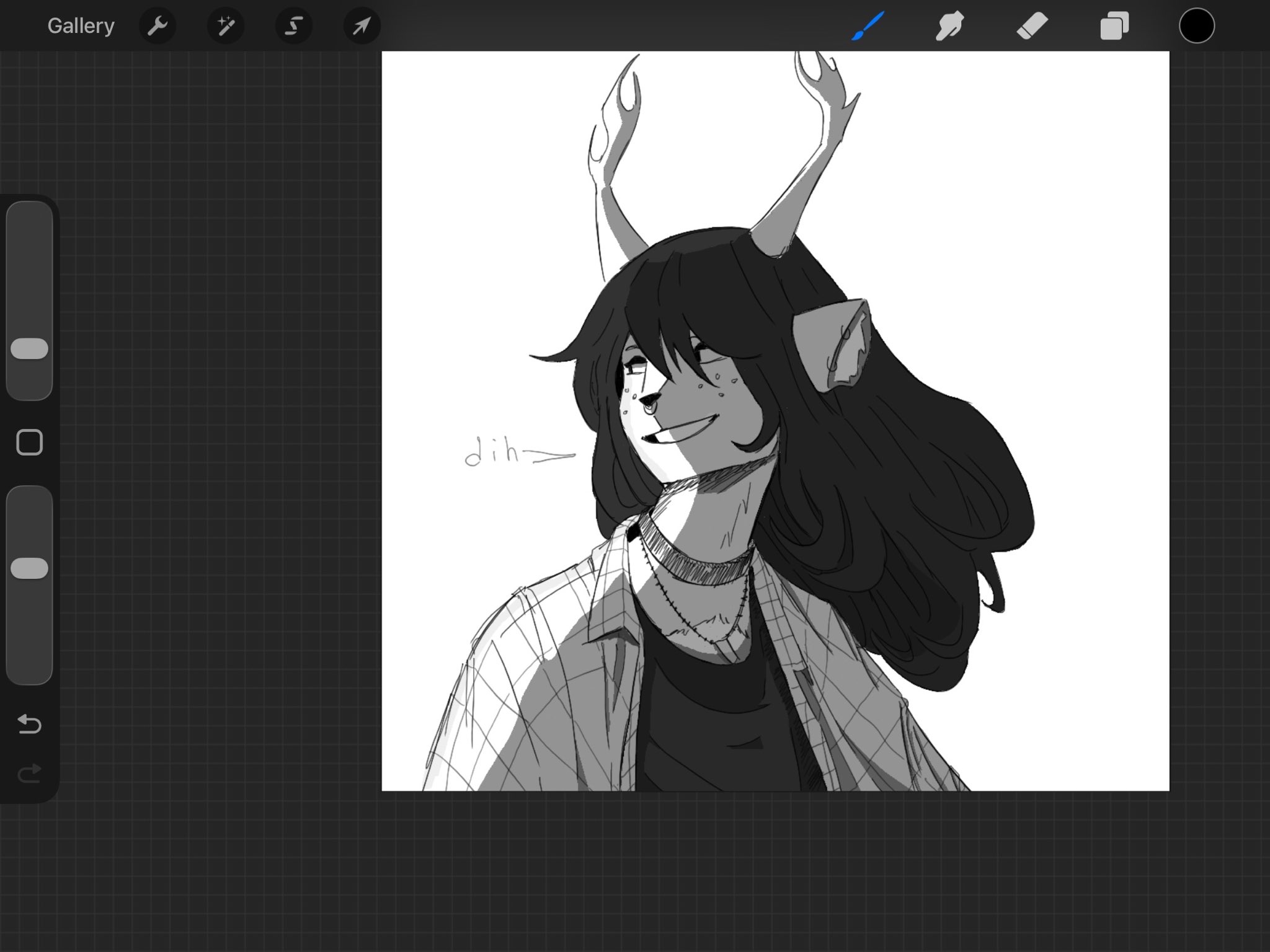
Task: Select the Eraser tool
Action: pos(1032,26)
